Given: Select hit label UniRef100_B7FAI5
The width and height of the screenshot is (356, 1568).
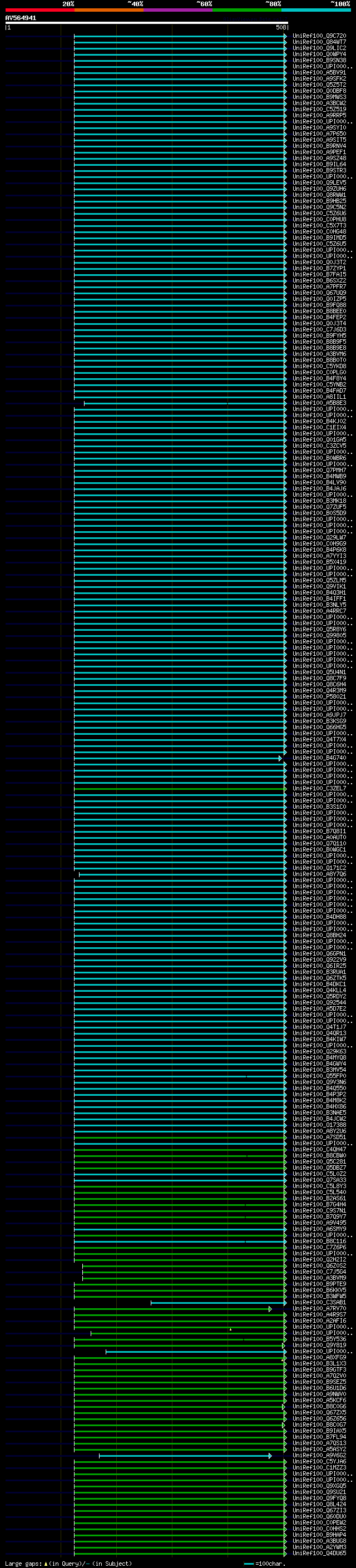Looking at the screenshot, I should (319, 275).
